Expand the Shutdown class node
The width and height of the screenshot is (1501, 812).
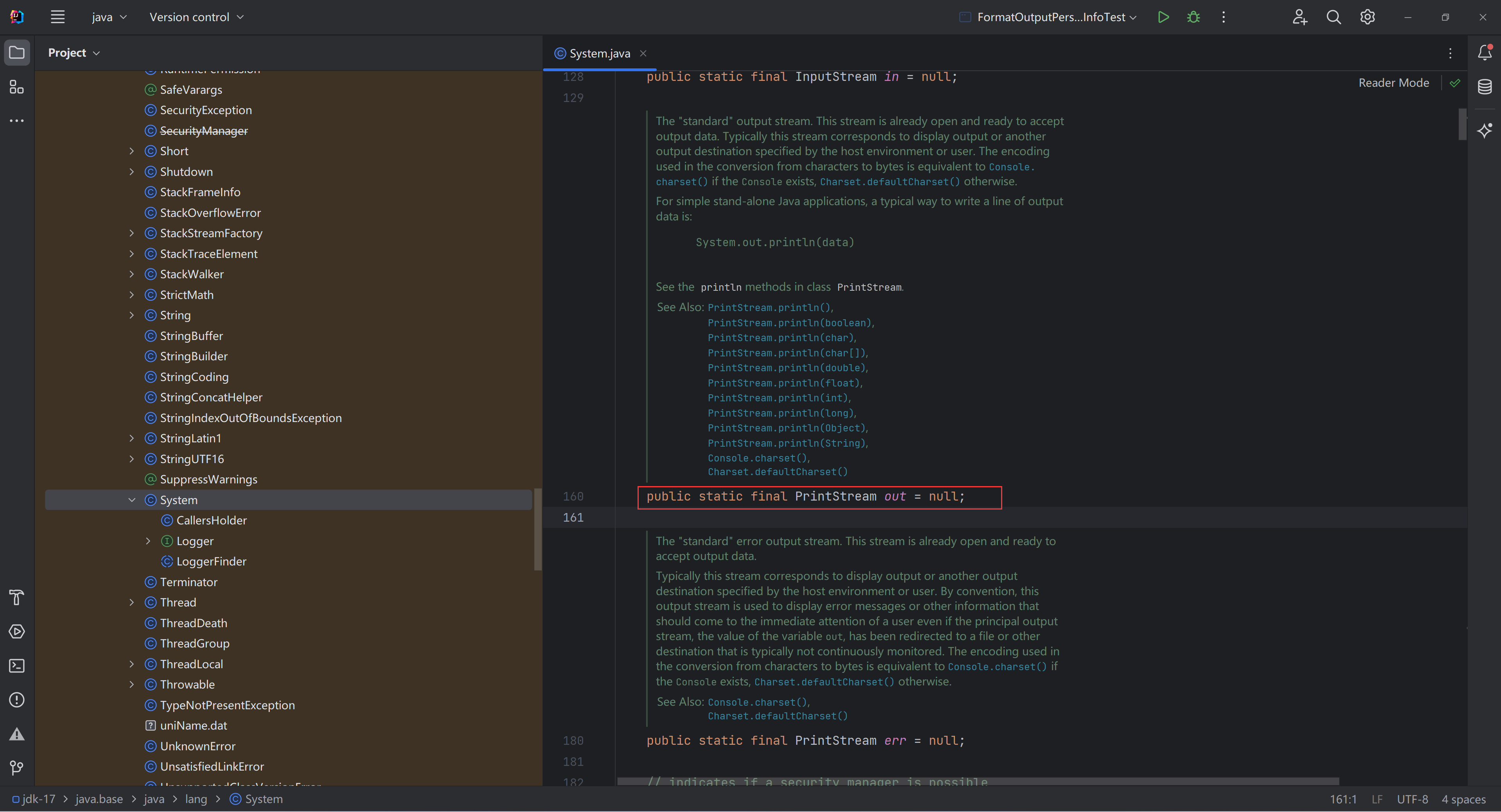(132, 172)
